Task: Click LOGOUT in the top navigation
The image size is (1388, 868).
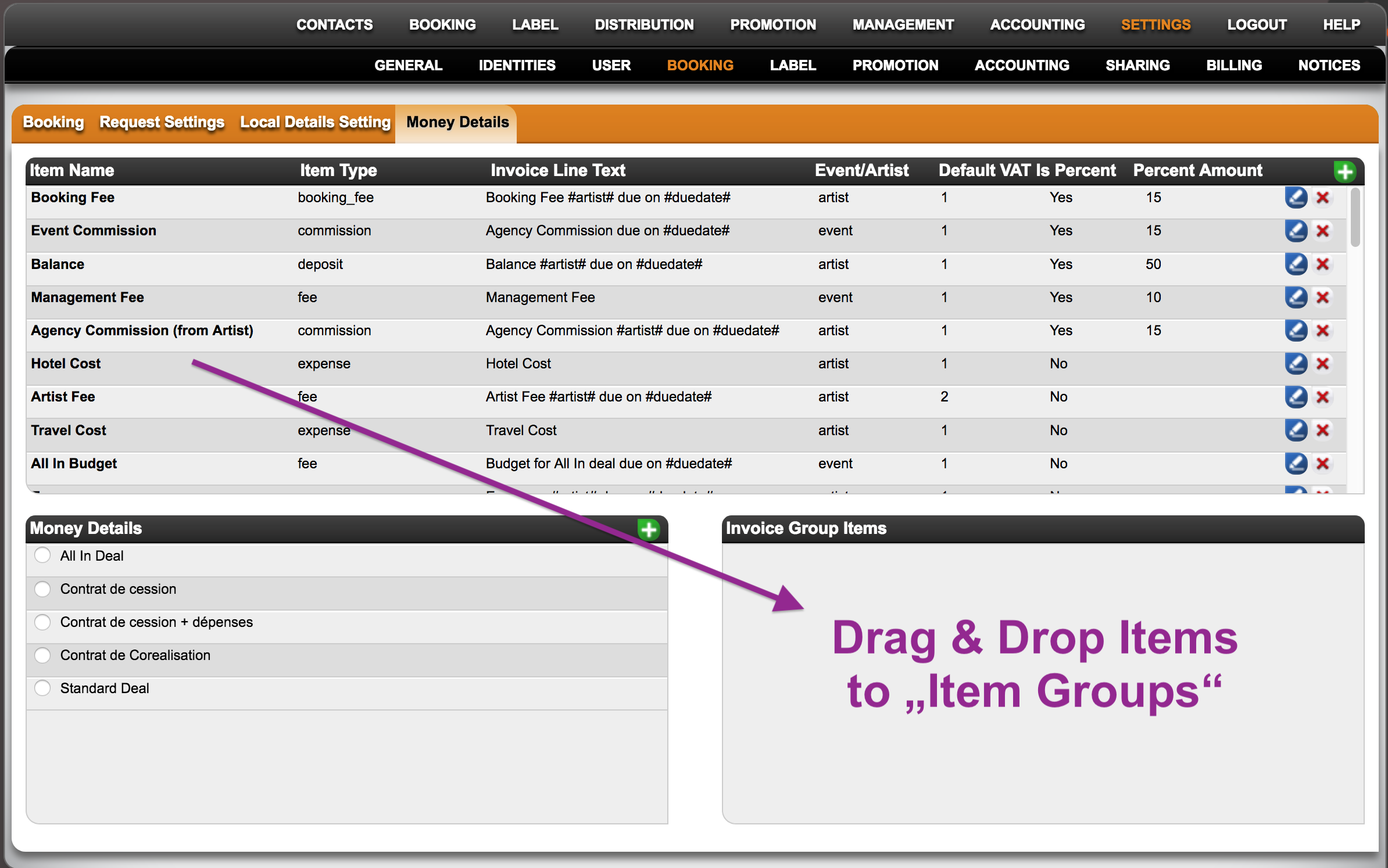Action: (x=1257, y=24)
